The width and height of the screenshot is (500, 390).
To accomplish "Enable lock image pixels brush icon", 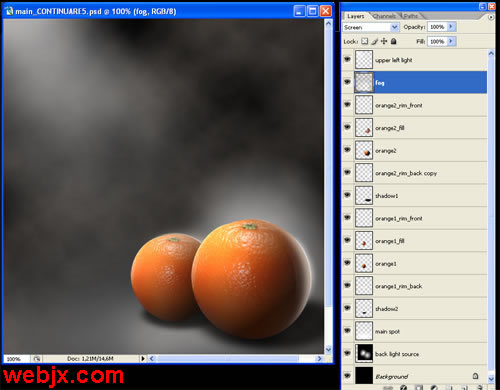I will (x=375, y=41).
